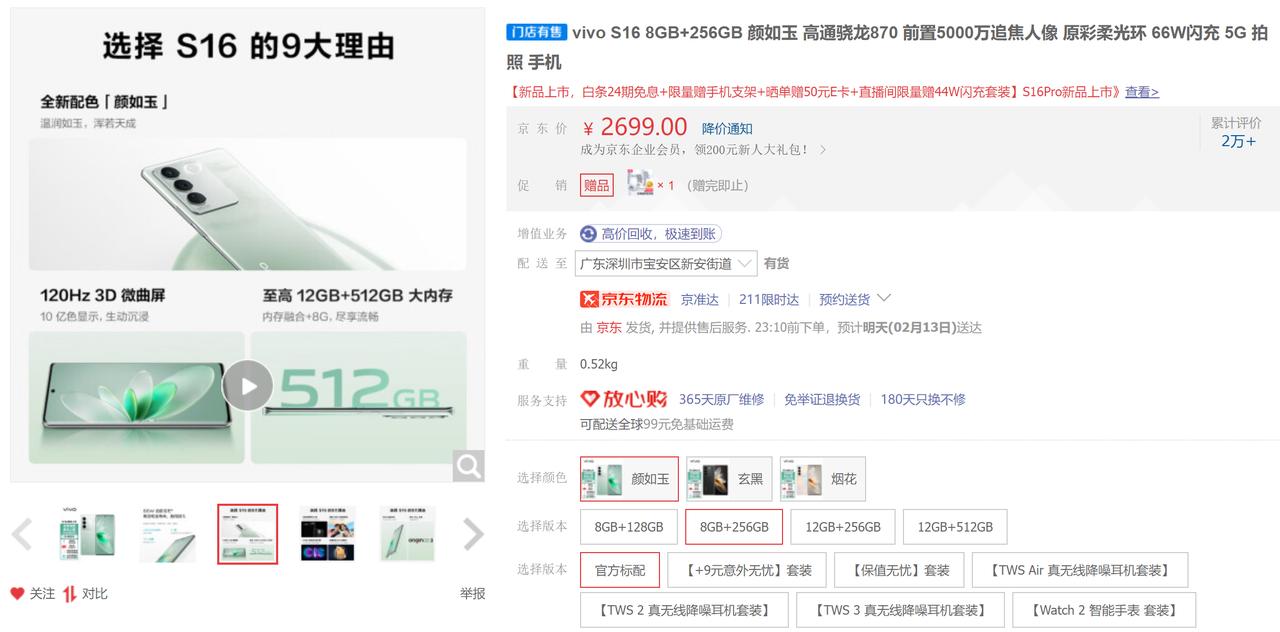Open the 2万+ reviews count

(x=1238, y=141)
